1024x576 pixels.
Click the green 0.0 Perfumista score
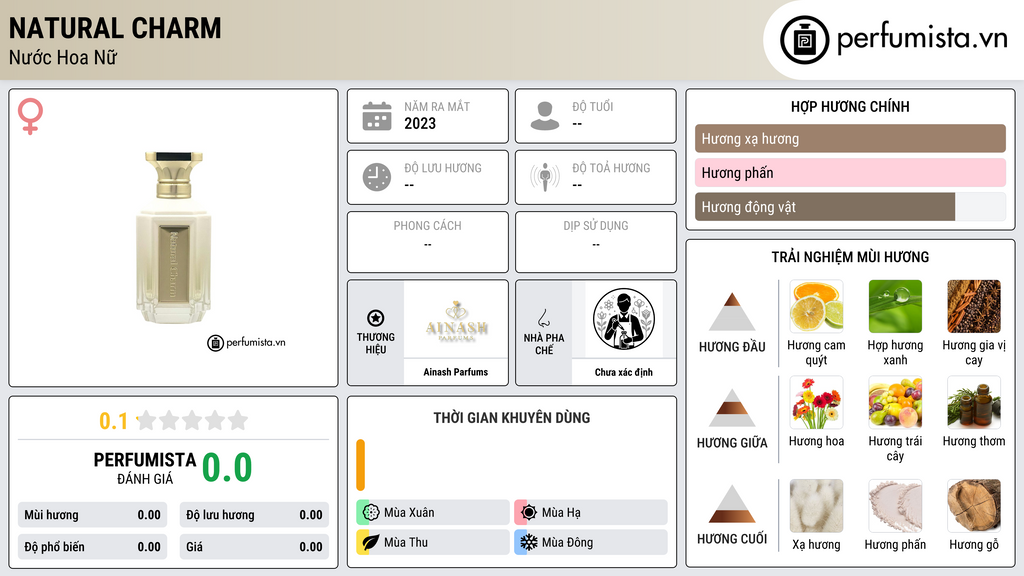coord(227,468)
